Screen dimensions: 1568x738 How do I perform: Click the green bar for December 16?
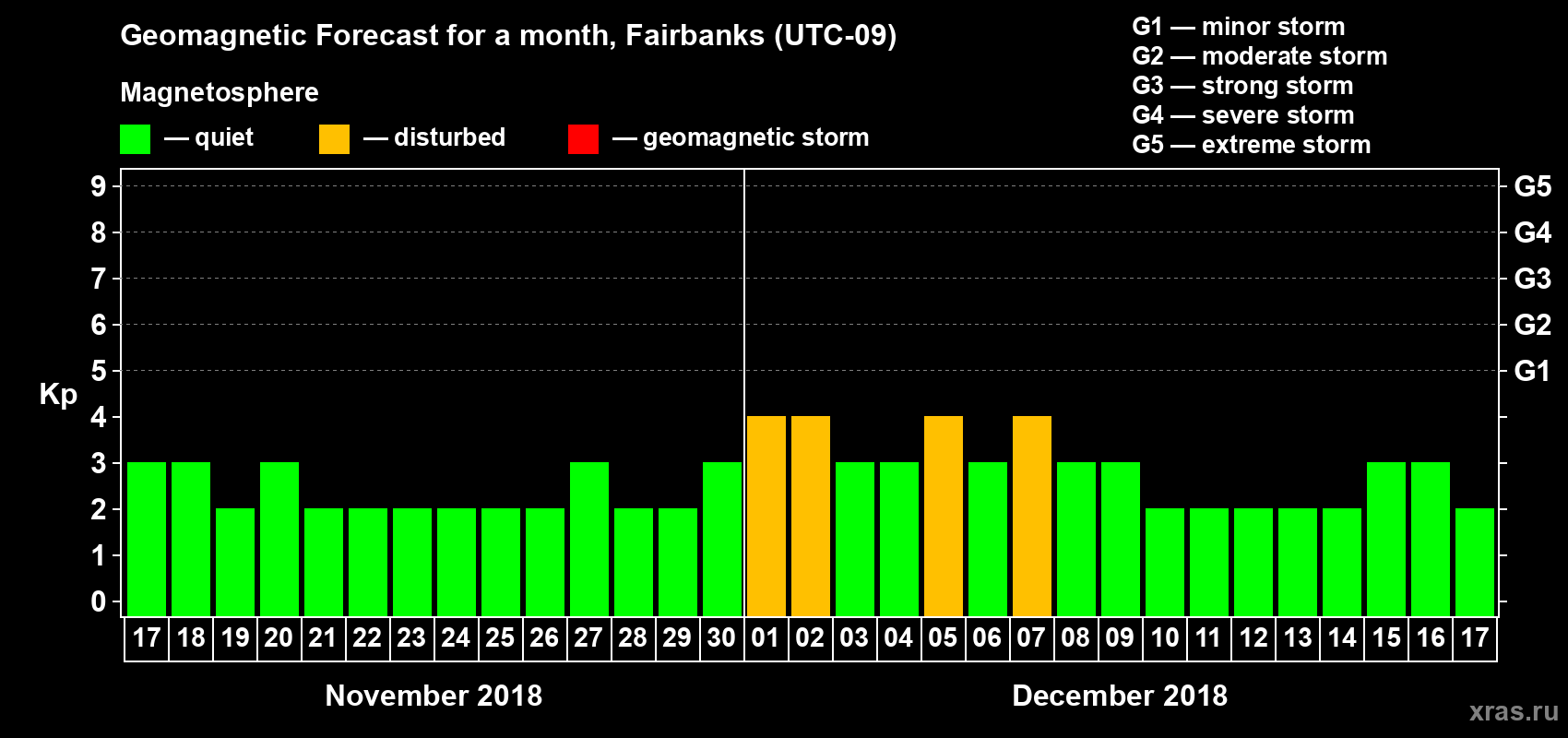point(1431,539)
